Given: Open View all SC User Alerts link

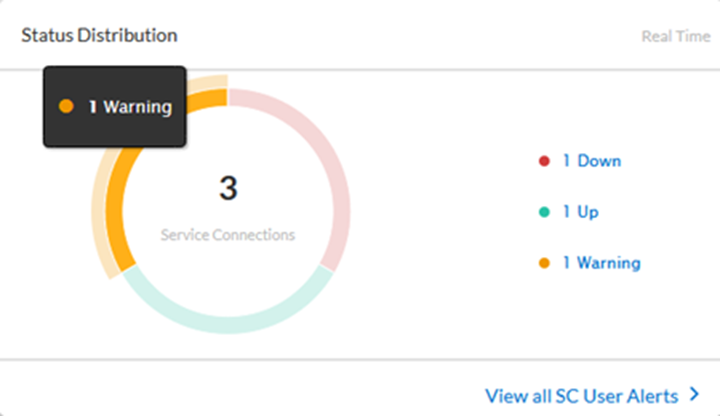Looking at the screenshot, I should coord(581,396).
